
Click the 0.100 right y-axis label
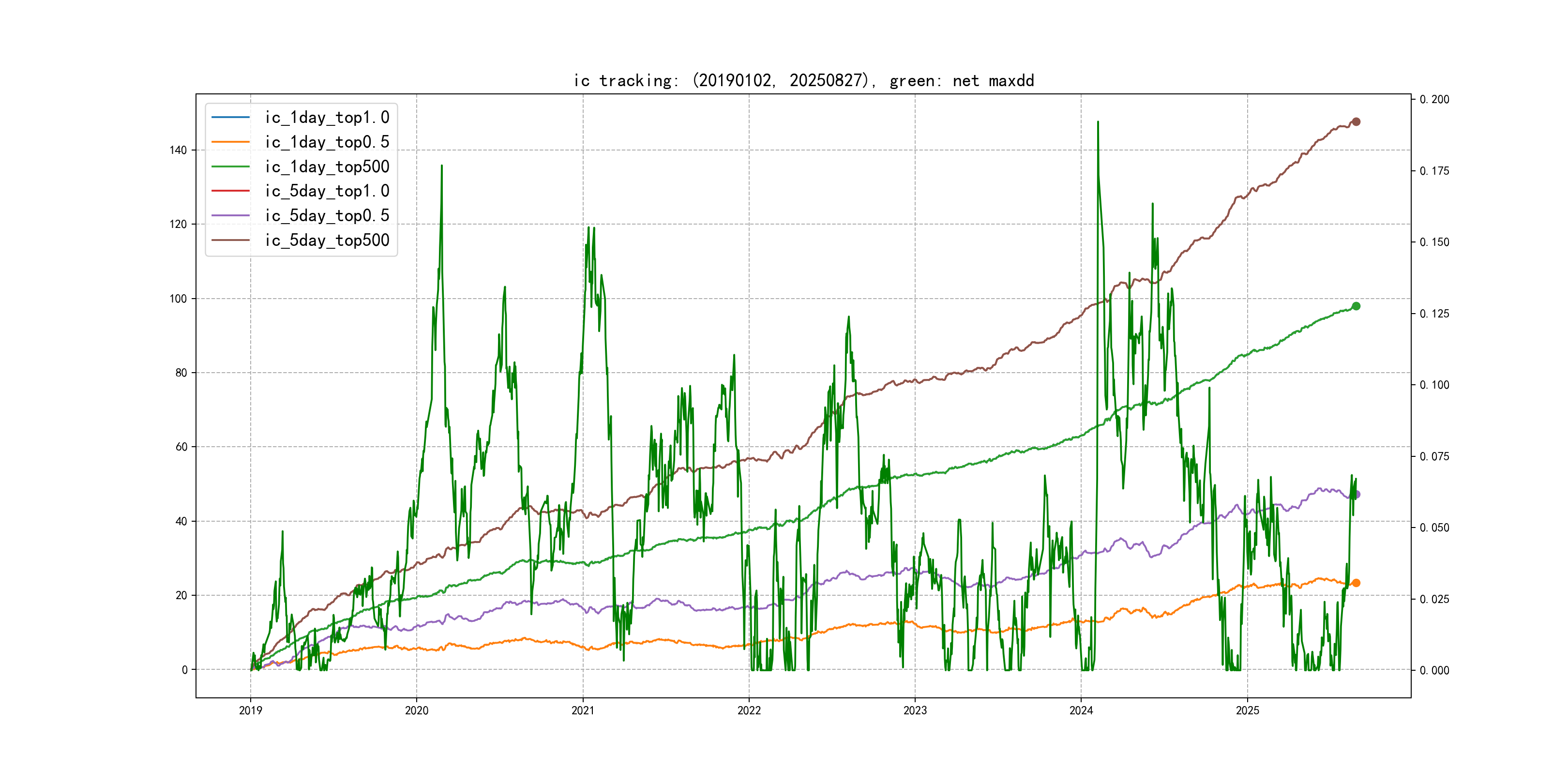[1434, 385]
